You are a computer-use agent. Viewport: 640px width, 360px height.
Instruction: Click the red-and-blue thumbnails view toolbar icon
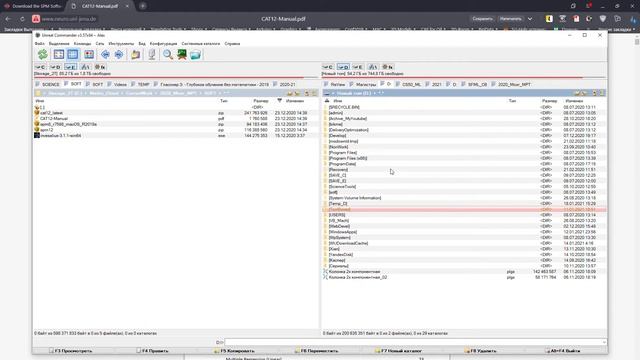pos(89,54)
